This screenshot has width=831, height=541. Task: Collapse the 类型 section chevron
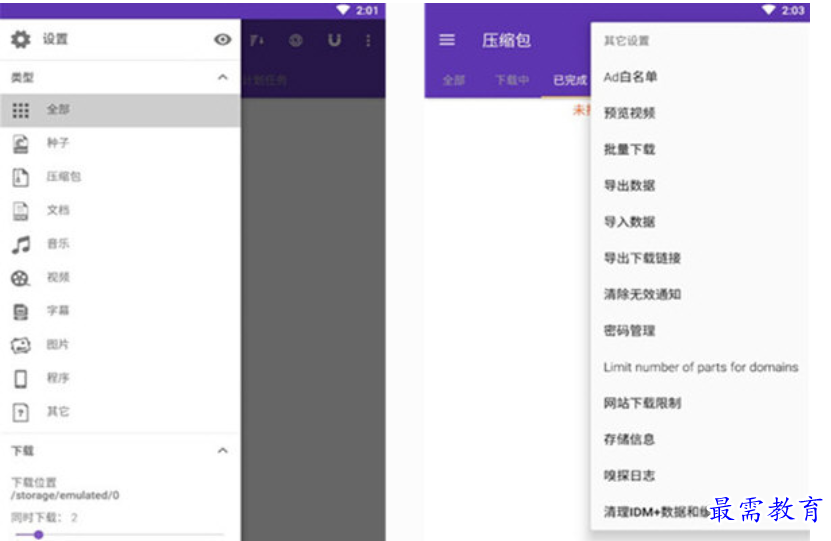coord(223,77)
